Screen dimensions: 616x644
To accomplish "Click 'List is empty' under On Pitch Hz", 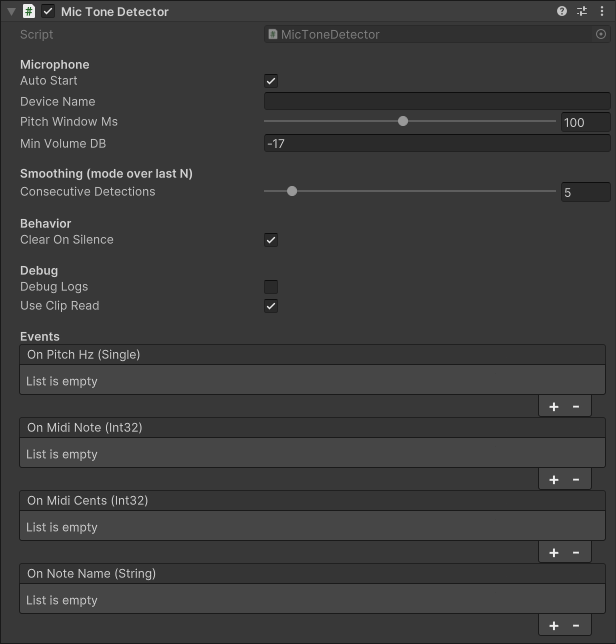I will [x=62, y=382].
